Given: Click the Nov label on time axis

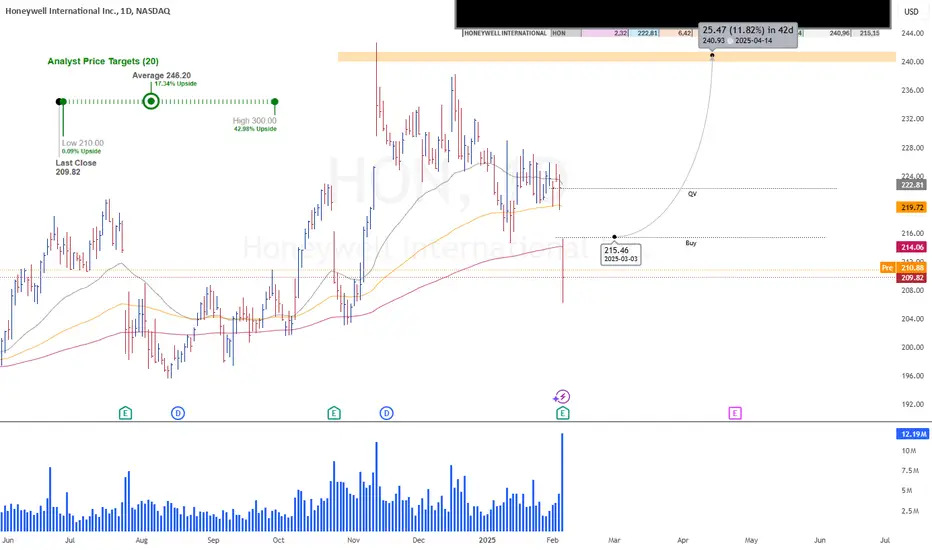Looking at the screenshot, I should [x=353, y=540].
